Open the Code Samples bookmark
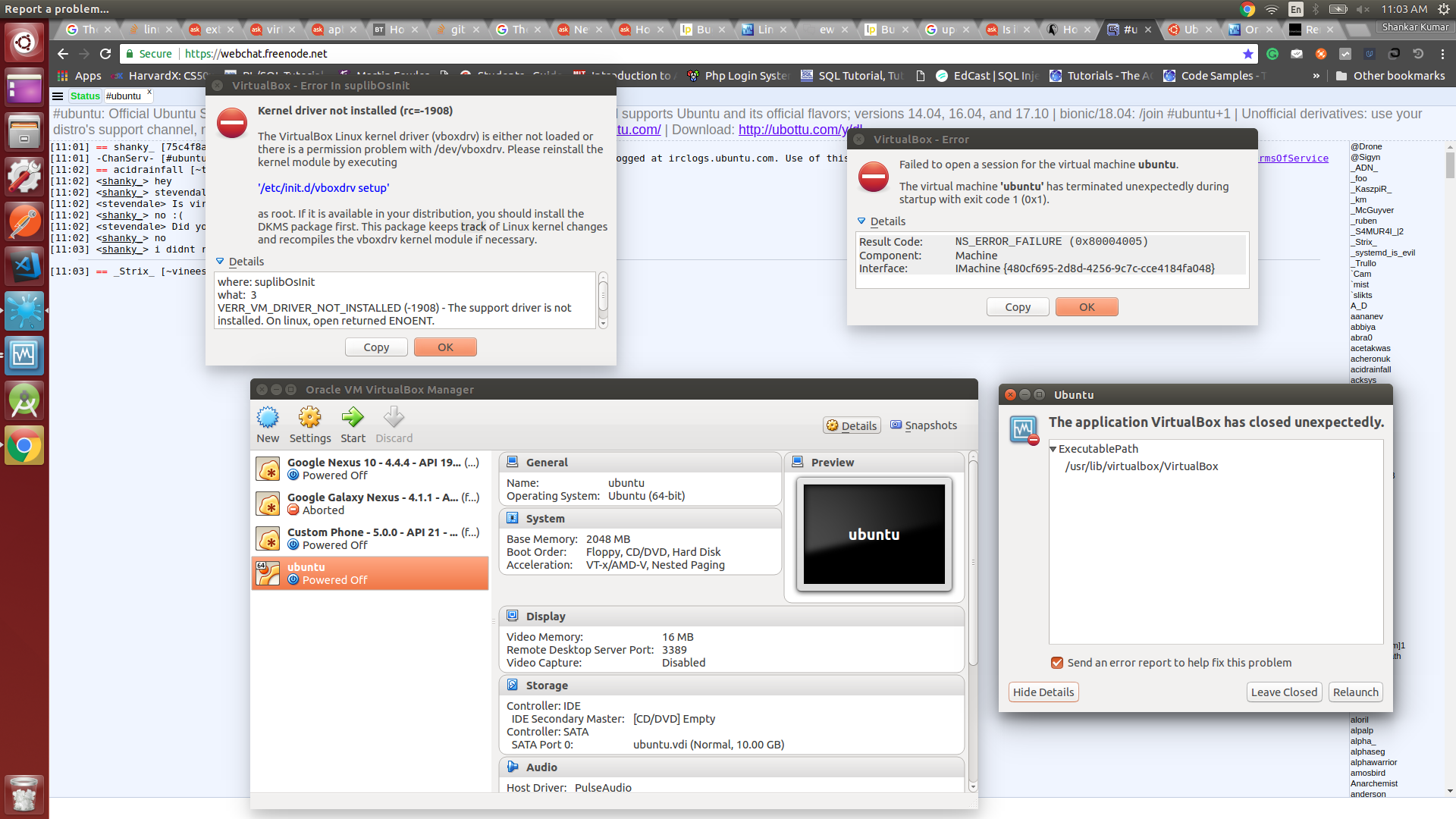1456x819 pixels. click(x=1214, y=76)
